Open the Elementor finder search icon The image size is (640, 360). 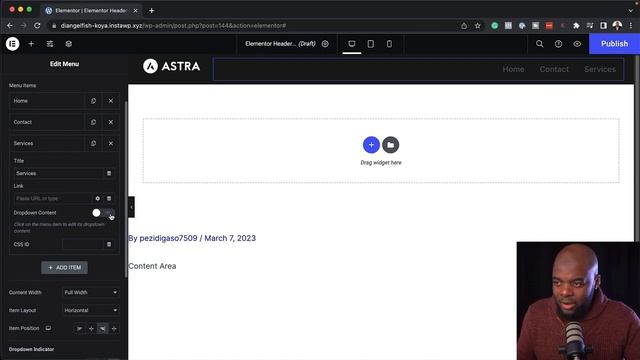pyautogui.click(x=539, y=44)
